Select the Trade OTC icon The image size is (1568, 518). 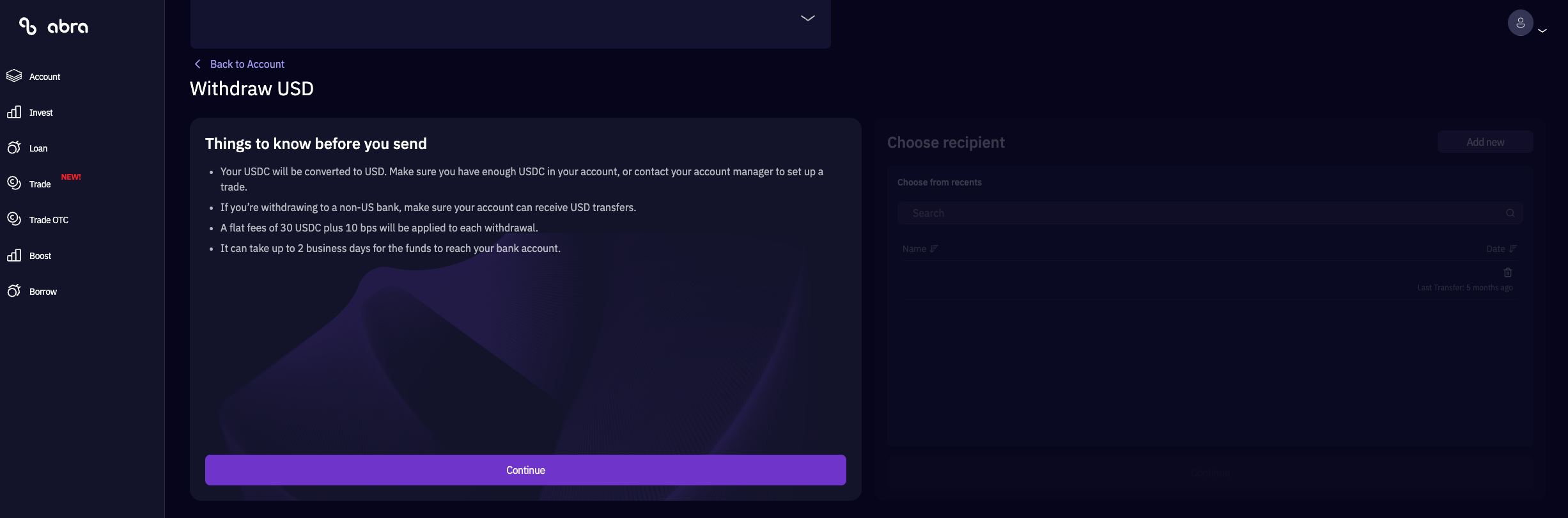point(14,219)
